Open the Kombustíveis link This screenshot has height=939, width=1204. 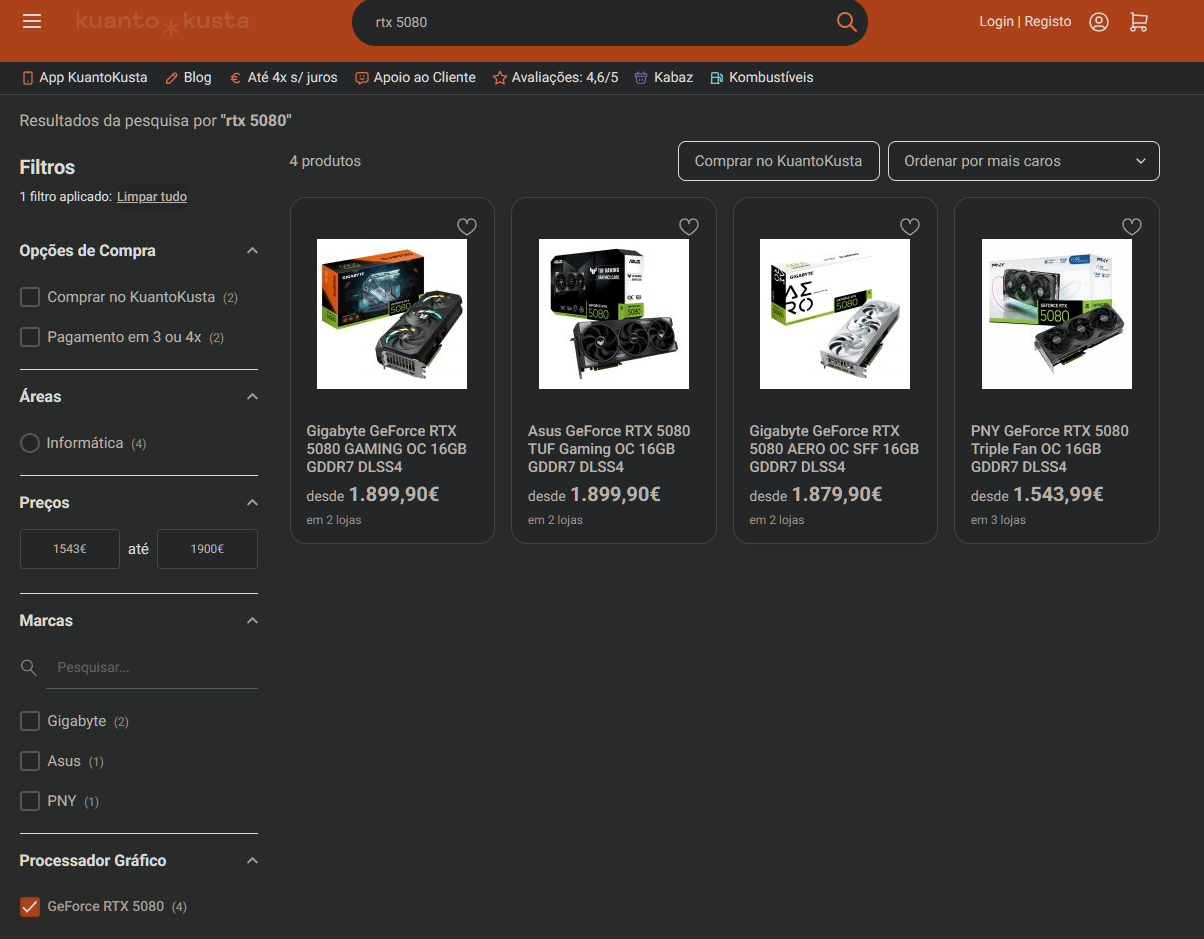tap(771, 77)
